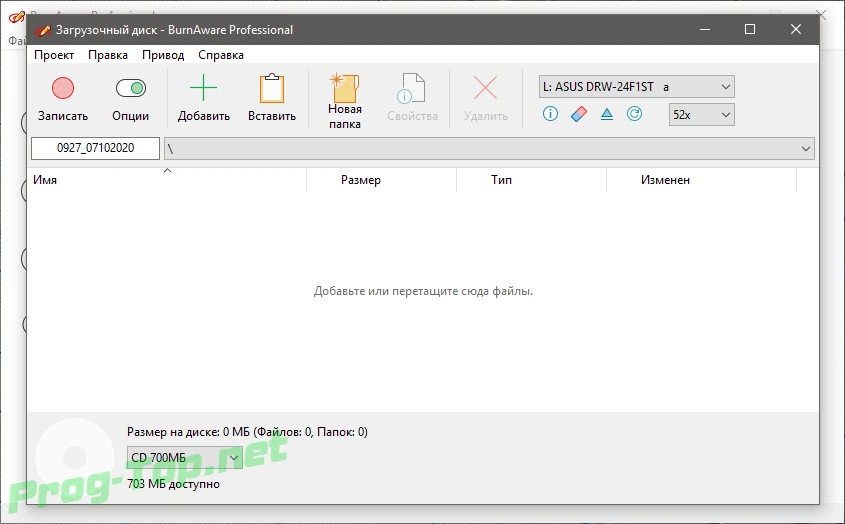Eject the drive tray with triangle icon
The height and width of the screenshot is (524, 845).
607,114
